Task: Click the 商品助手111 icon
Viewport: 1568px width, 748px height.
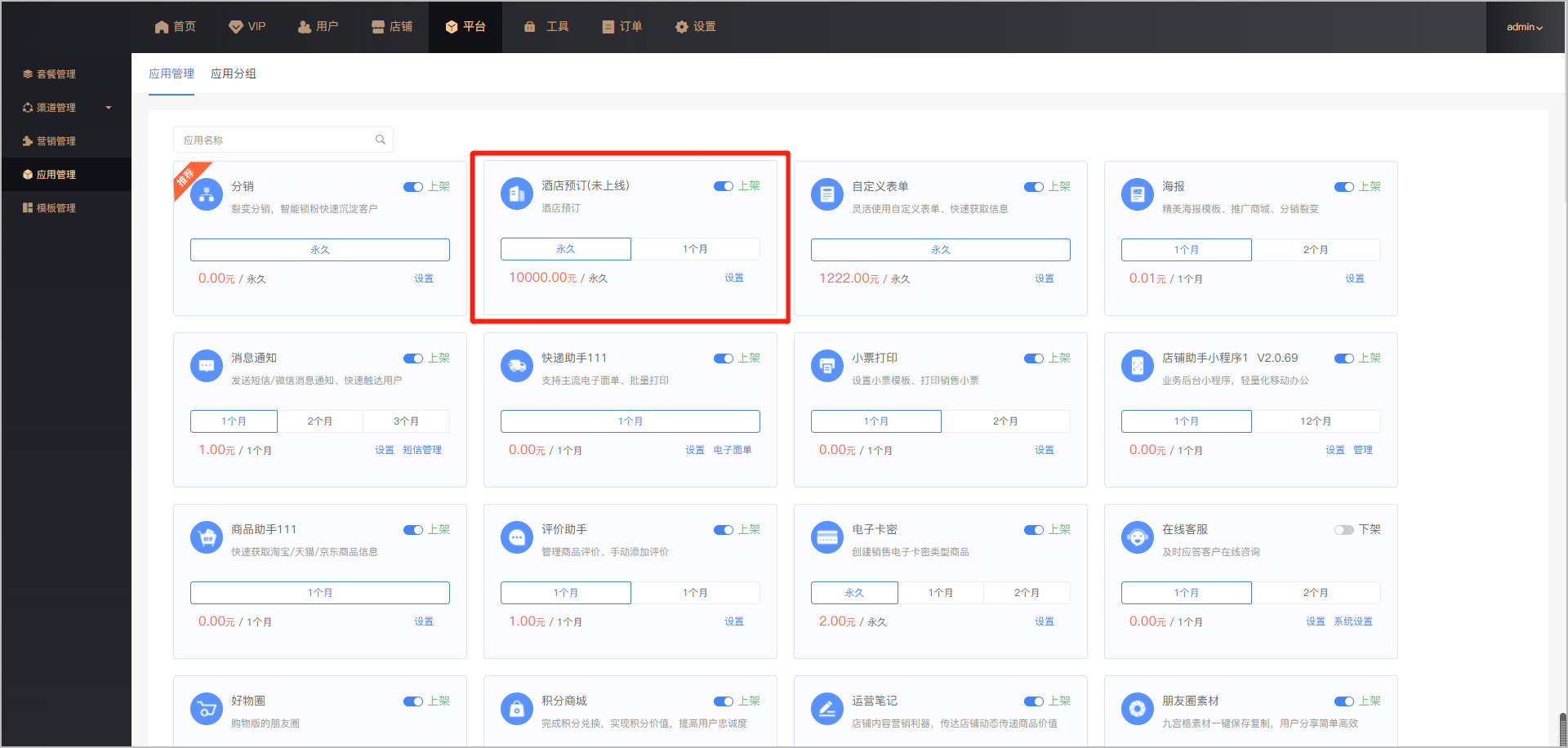Action: click(x=207, y=537)
